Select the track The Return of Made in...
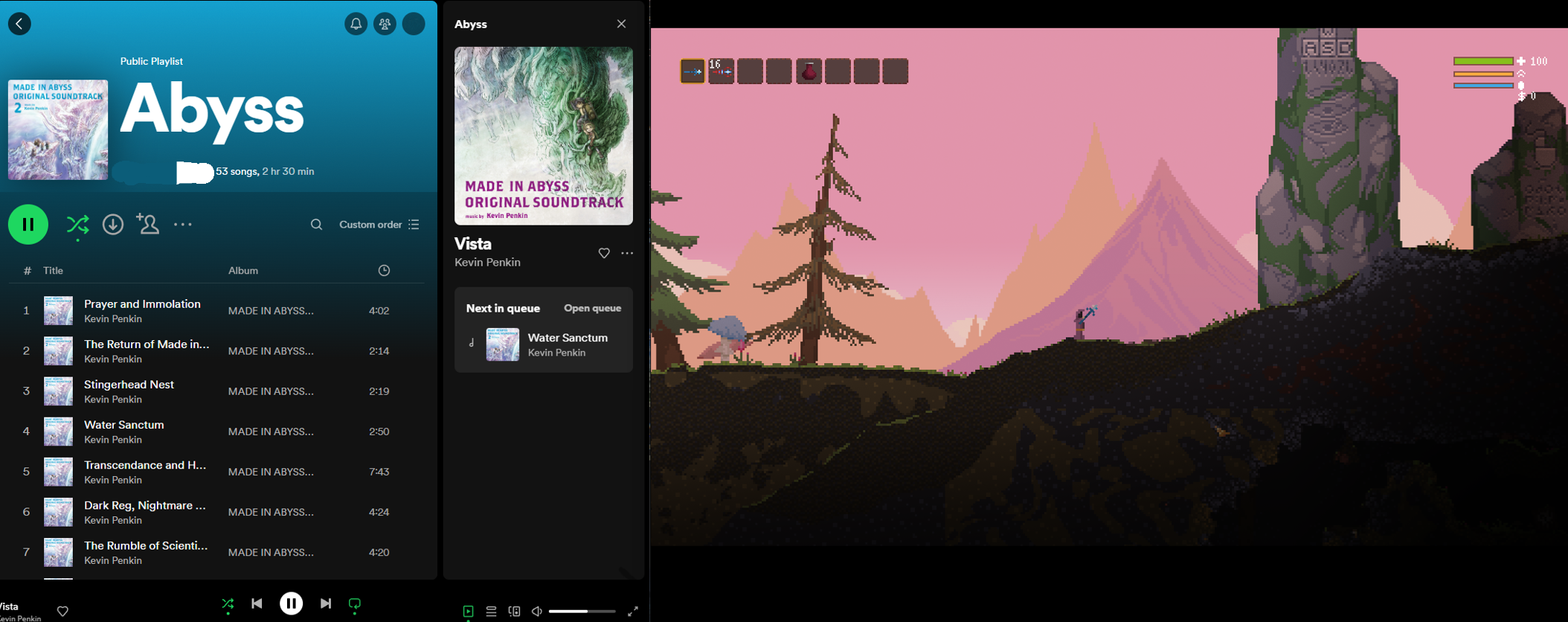The width and height of the screenshot is (1568, 622). (147, 344)
